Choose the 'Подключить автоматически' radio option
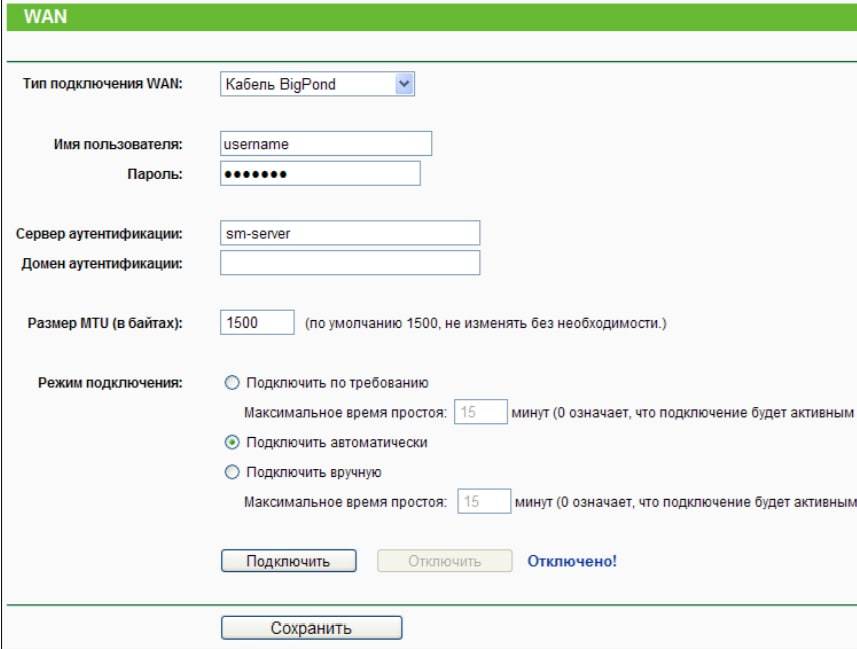 [x=233, y=442]
